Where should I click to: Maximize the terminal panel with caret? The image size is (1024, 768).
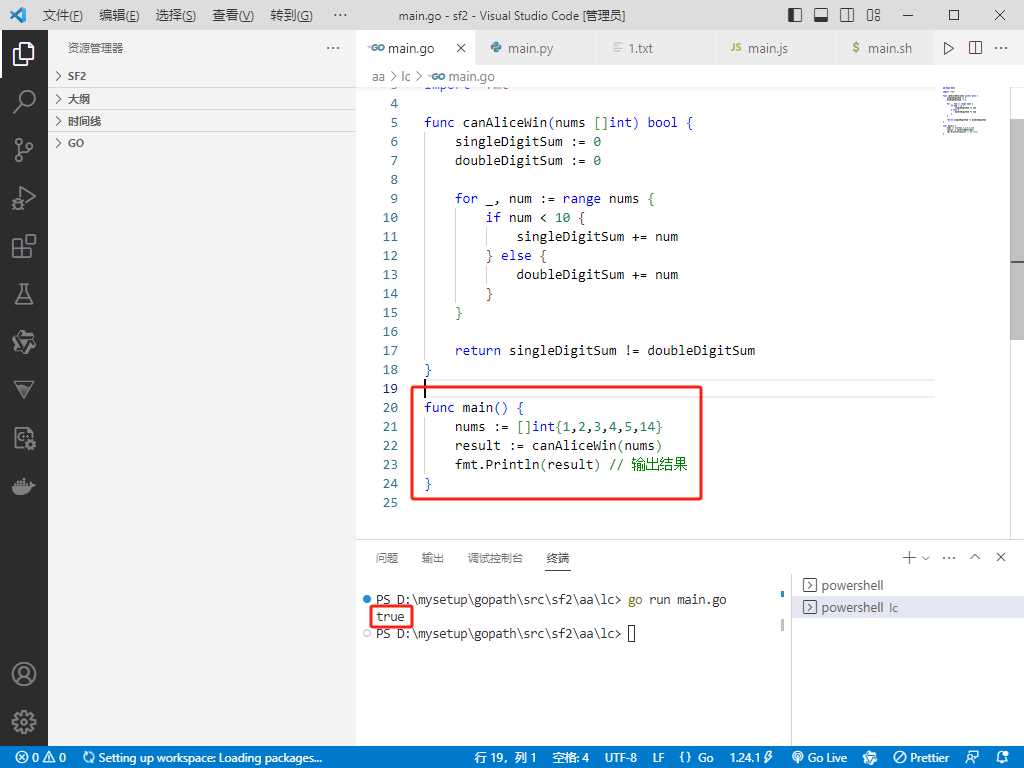tap(975, 557)
